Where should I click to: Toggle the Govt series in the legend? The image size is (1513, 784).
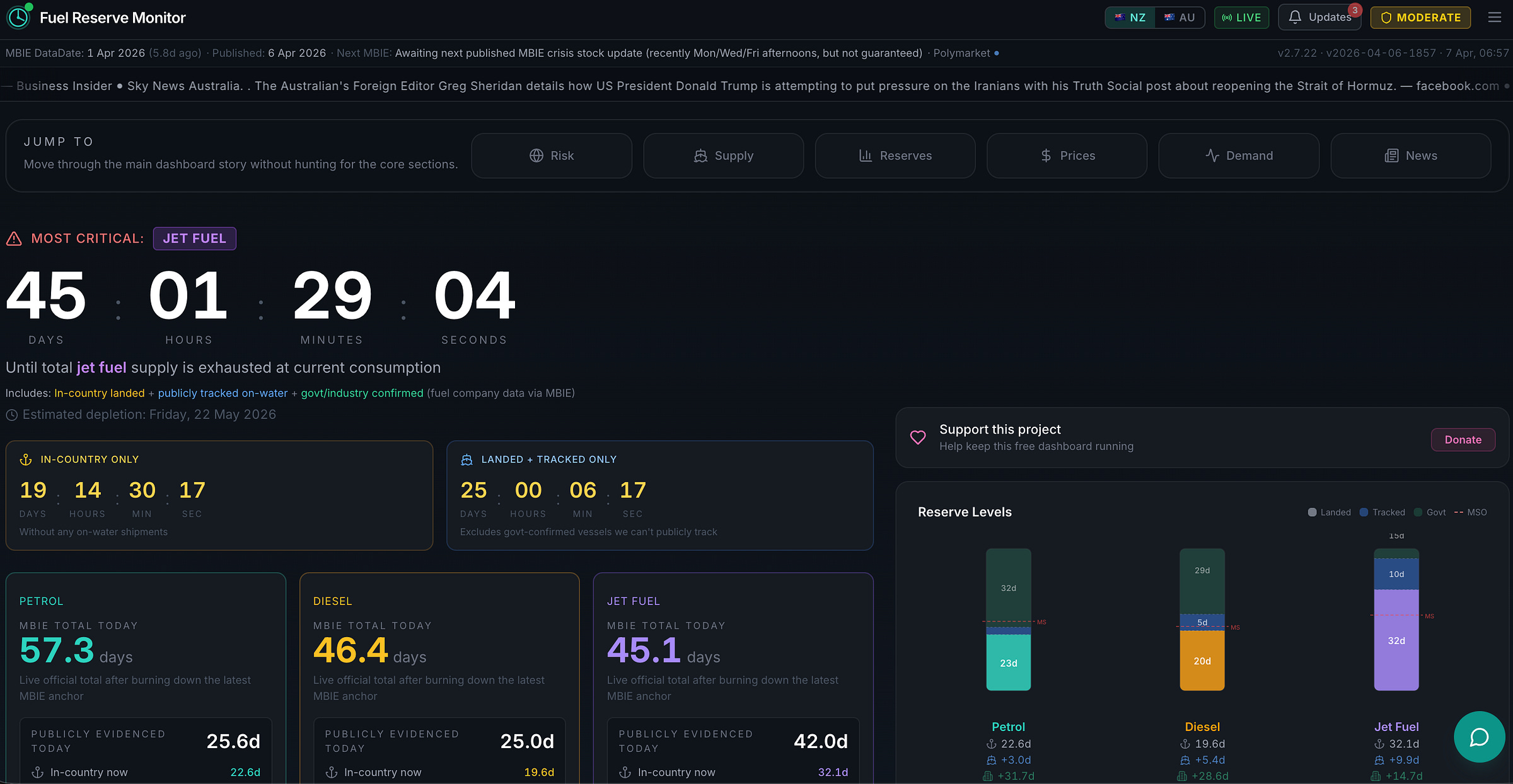(1430, 512)
